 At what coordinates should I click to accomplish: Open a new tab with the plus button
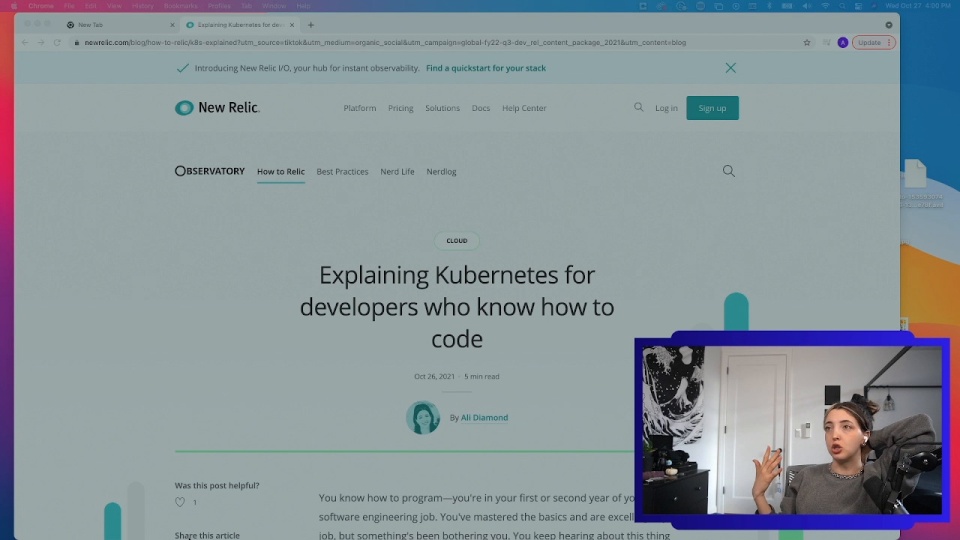(x=311, y=25)
